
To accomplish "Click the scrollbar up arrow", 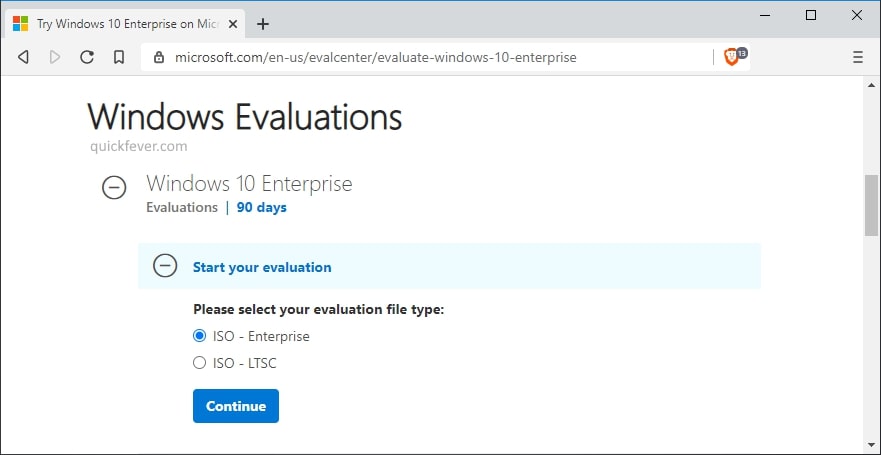I will 871,85.
